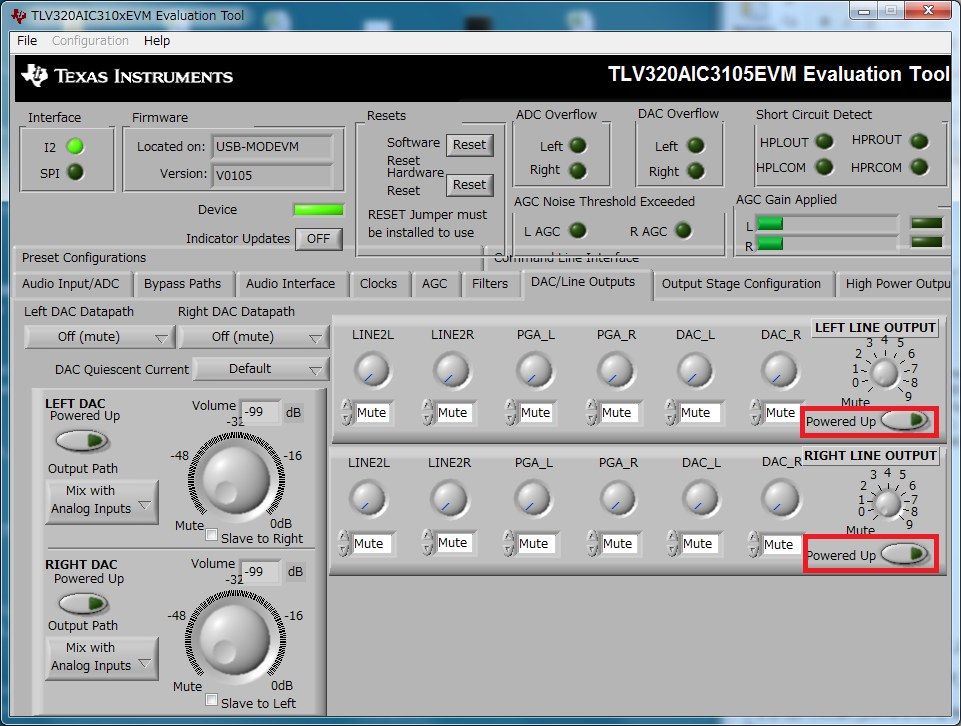Click the AGC Gain Applied R bar
Screen dimensions: 961x726
827,244
